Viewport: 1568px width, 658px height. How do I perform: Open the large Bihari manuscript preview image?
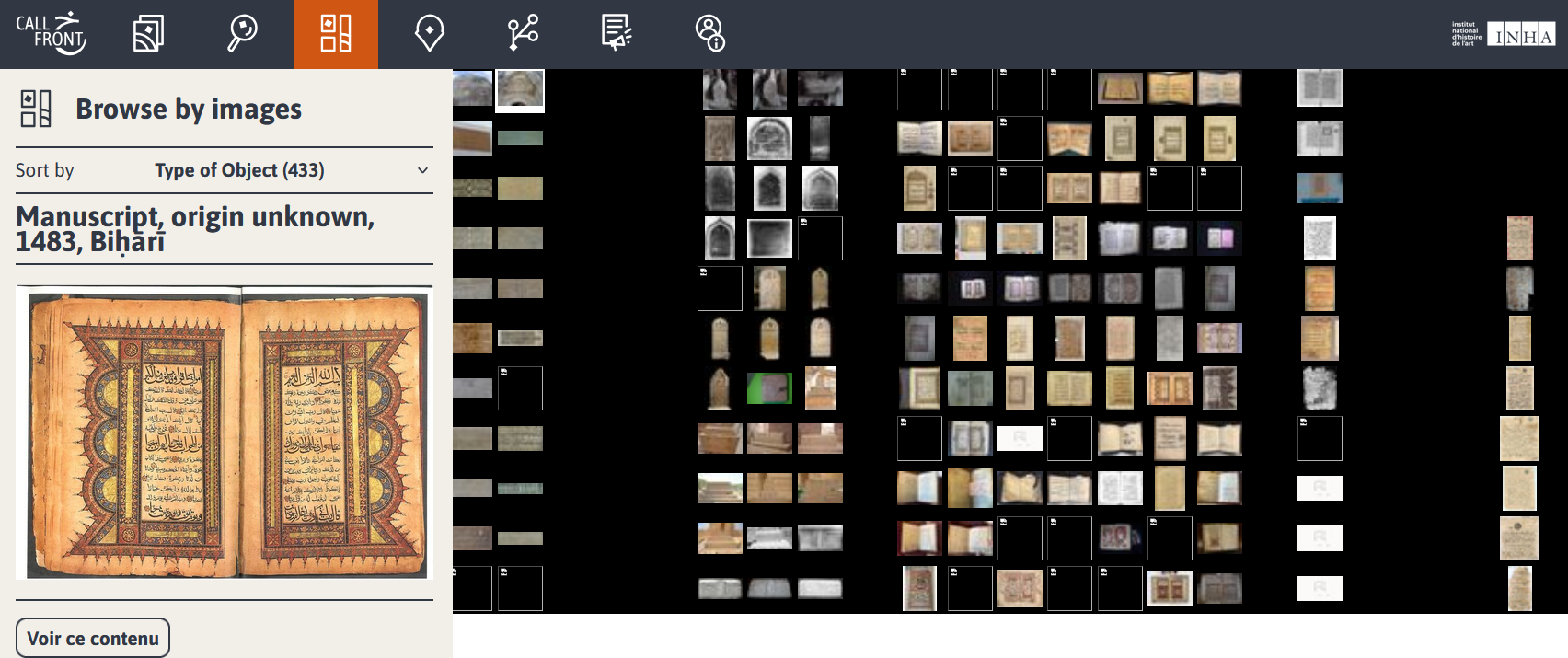pyautogui.click(x=225, y=433)
